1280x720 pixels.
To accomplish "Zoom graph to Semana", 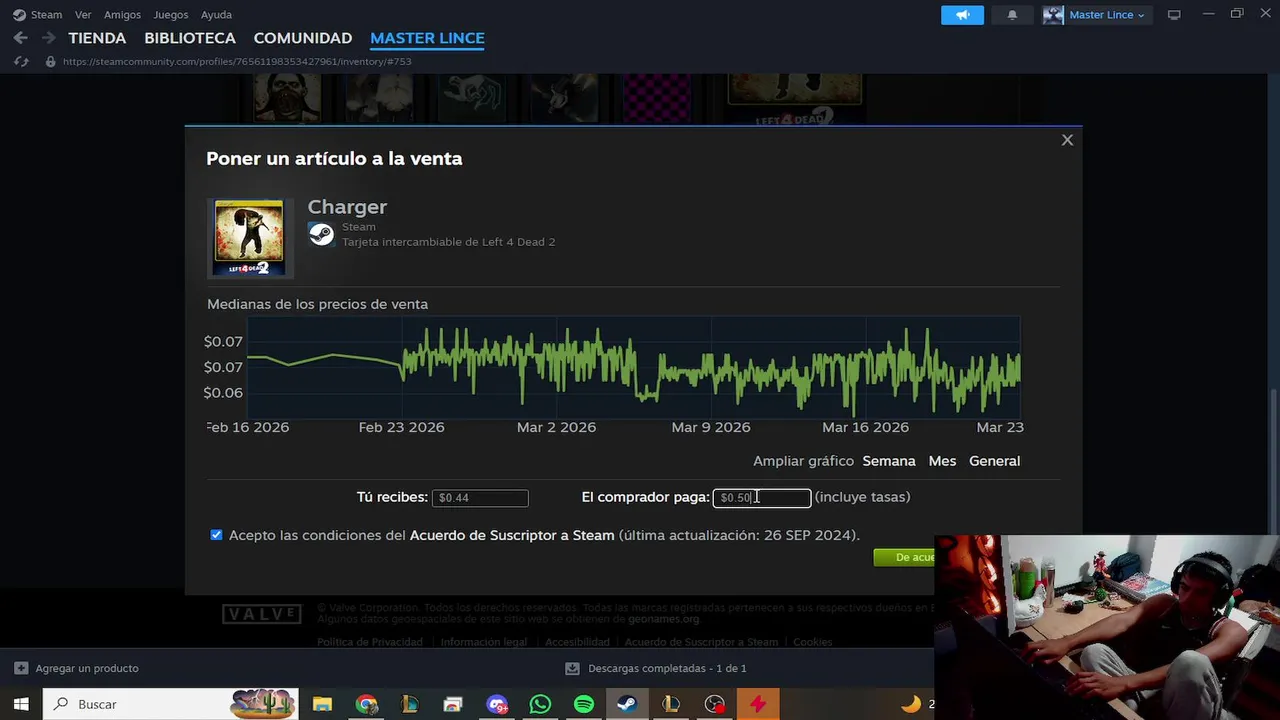I will (889, 461).
